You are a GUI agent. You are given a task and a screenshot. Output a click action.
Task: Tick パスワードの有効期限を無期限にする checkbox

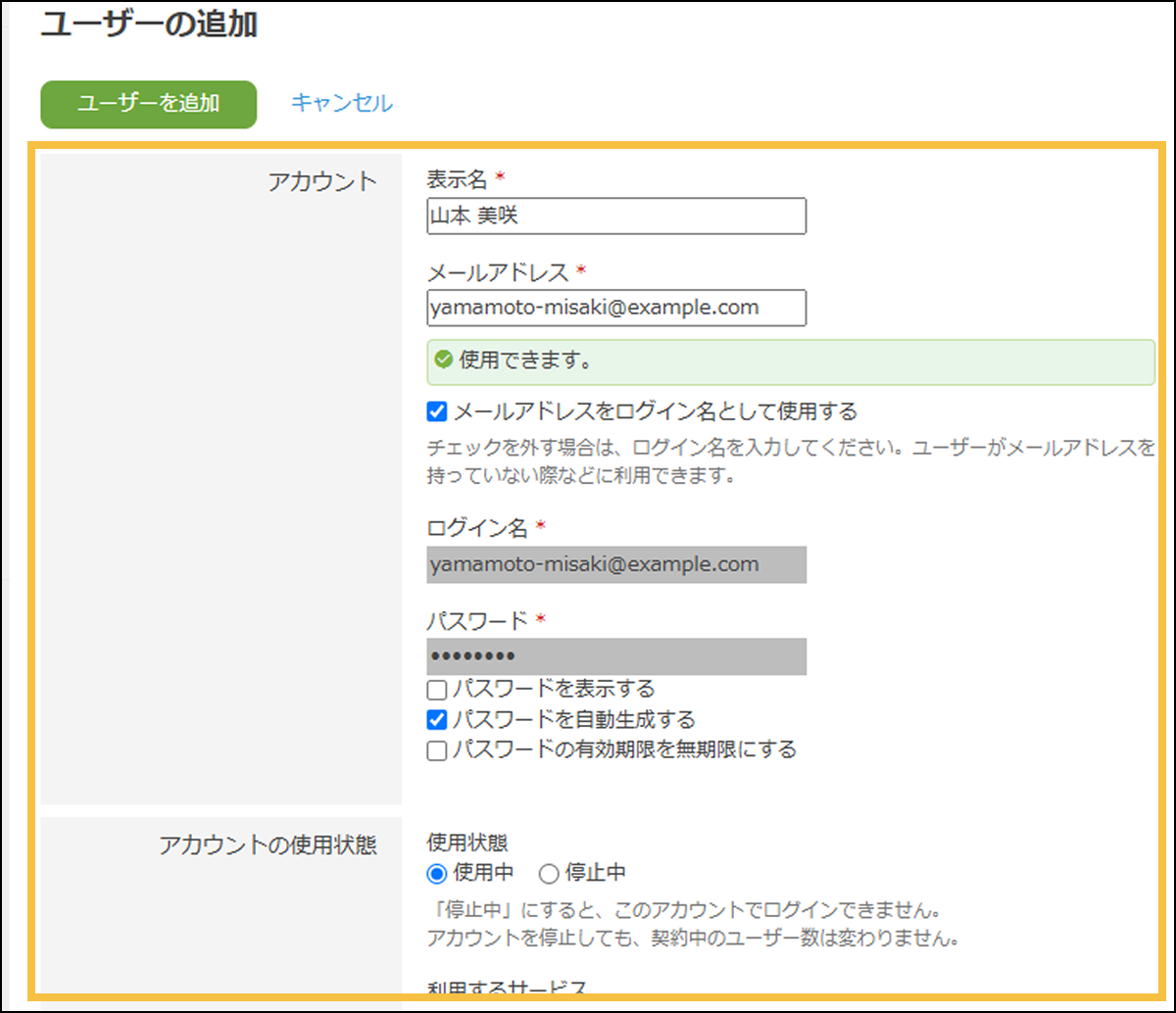(438, 751)
